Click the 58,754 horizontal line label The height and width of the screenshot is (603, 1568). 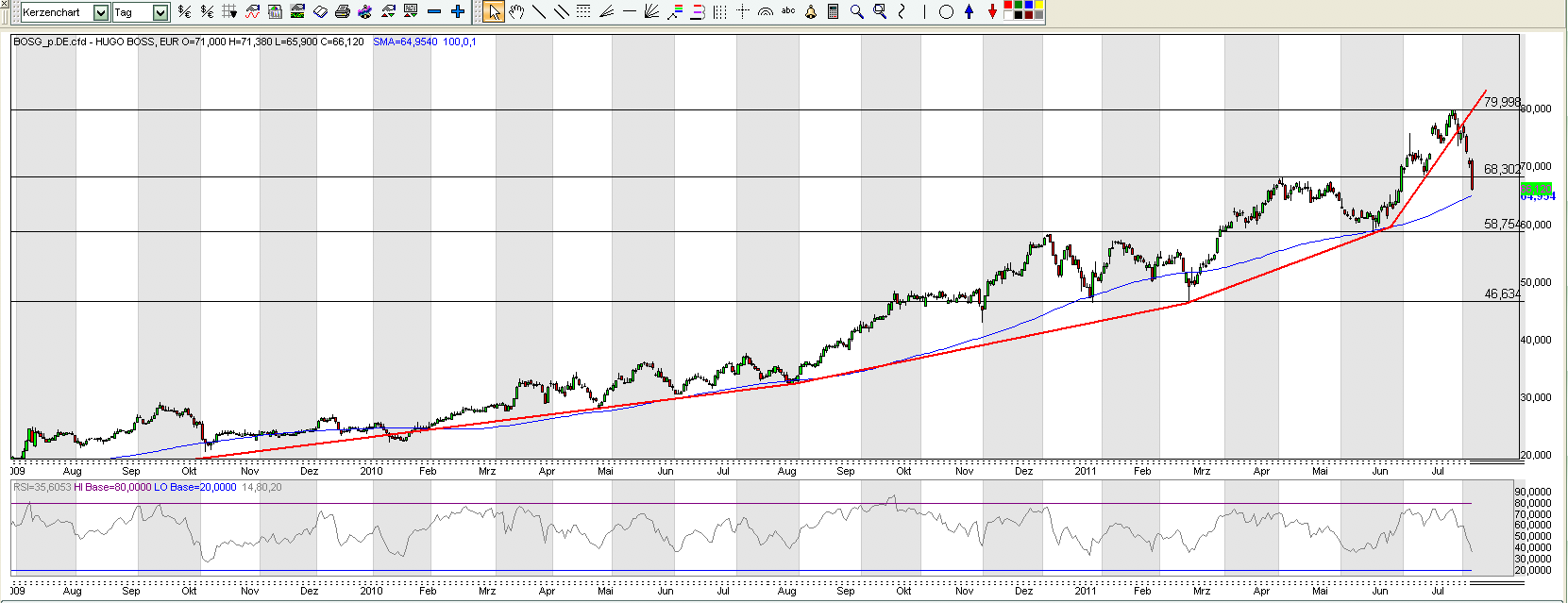point(1502,224)
